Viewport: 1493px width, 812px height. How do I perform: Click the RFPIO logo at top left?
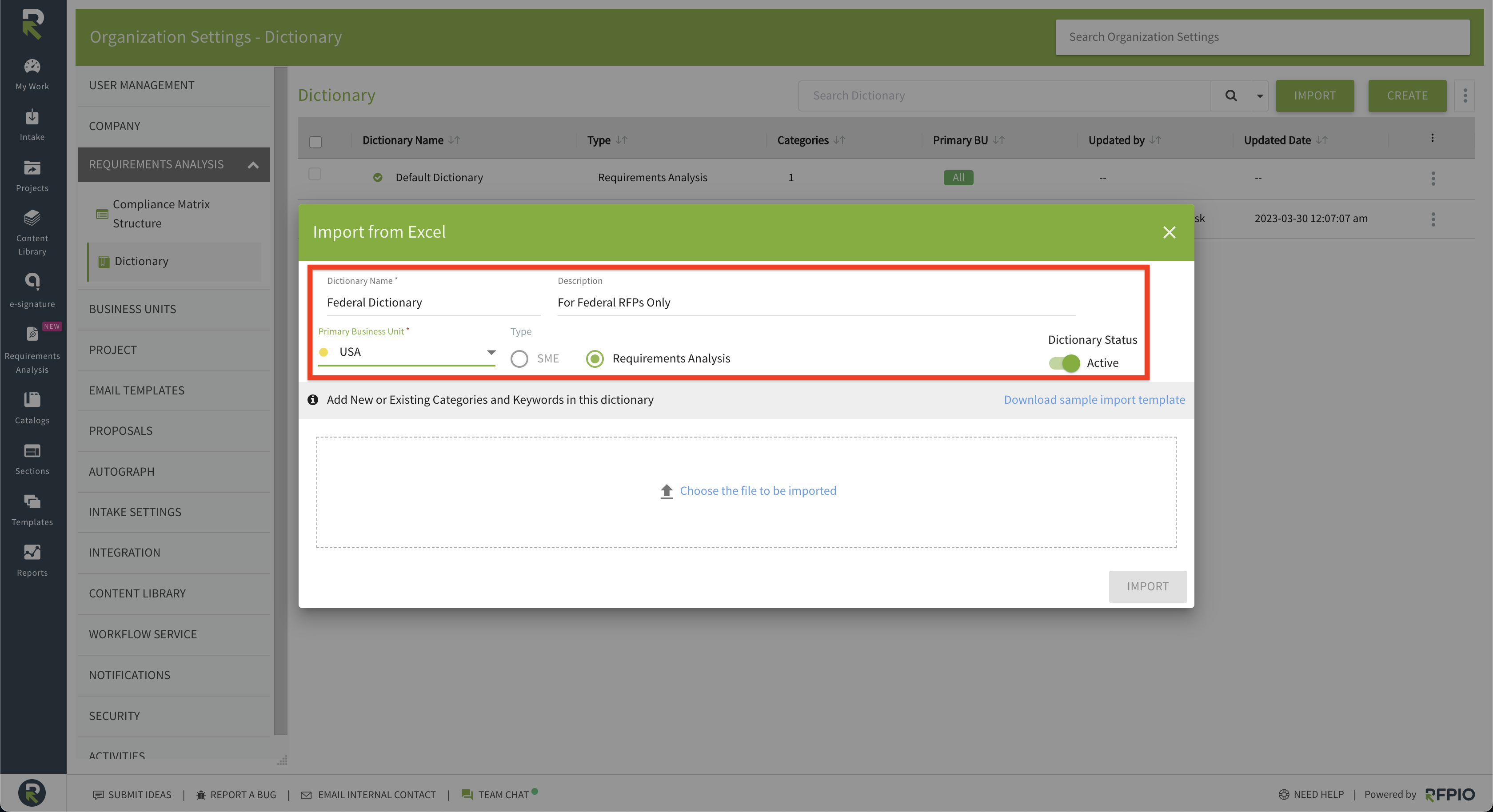pos(32,24)
